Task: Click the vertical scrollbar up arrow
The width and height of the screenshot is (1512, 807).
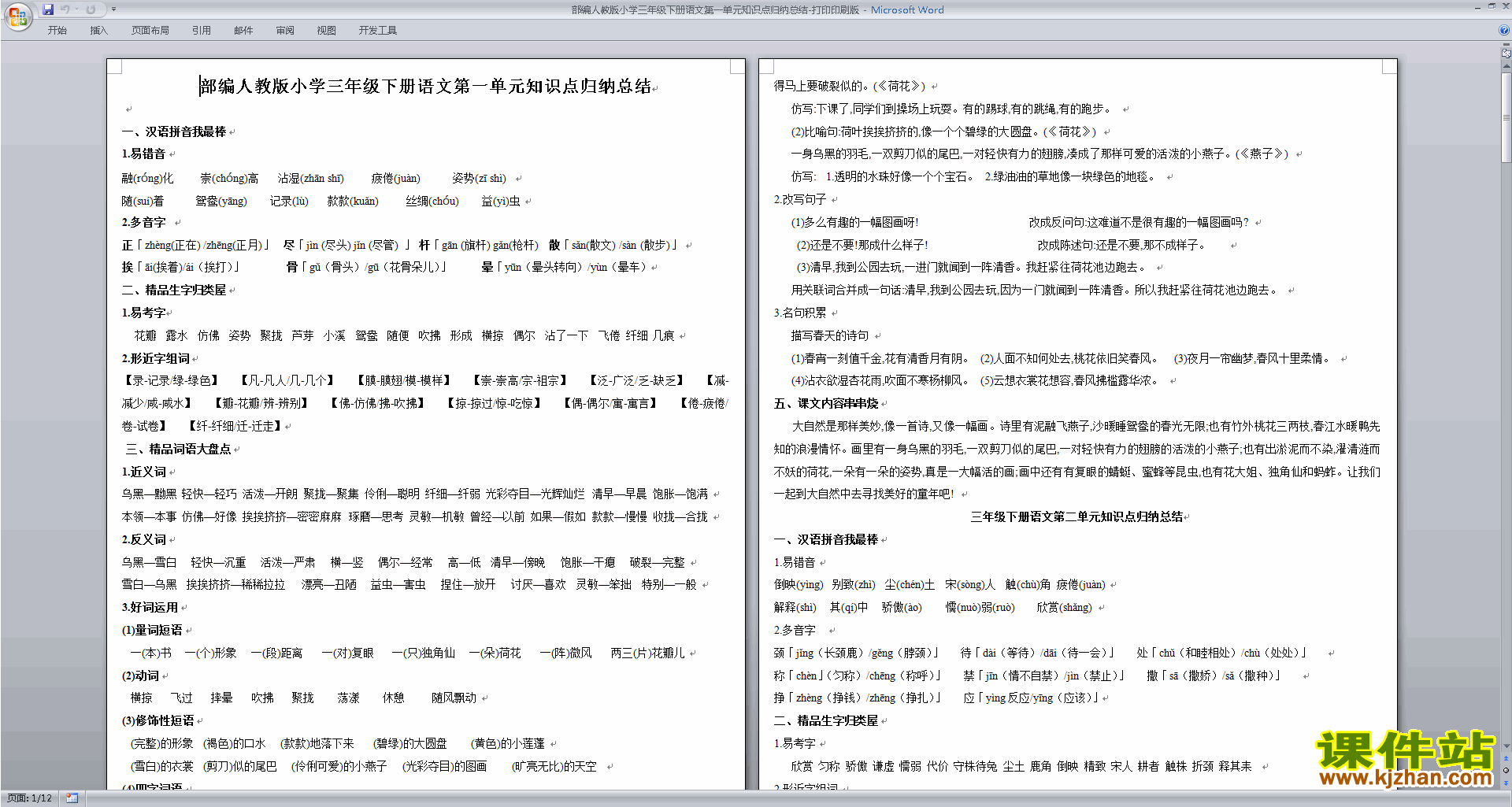Action: pyautogui.click(x=1506, y=66)
